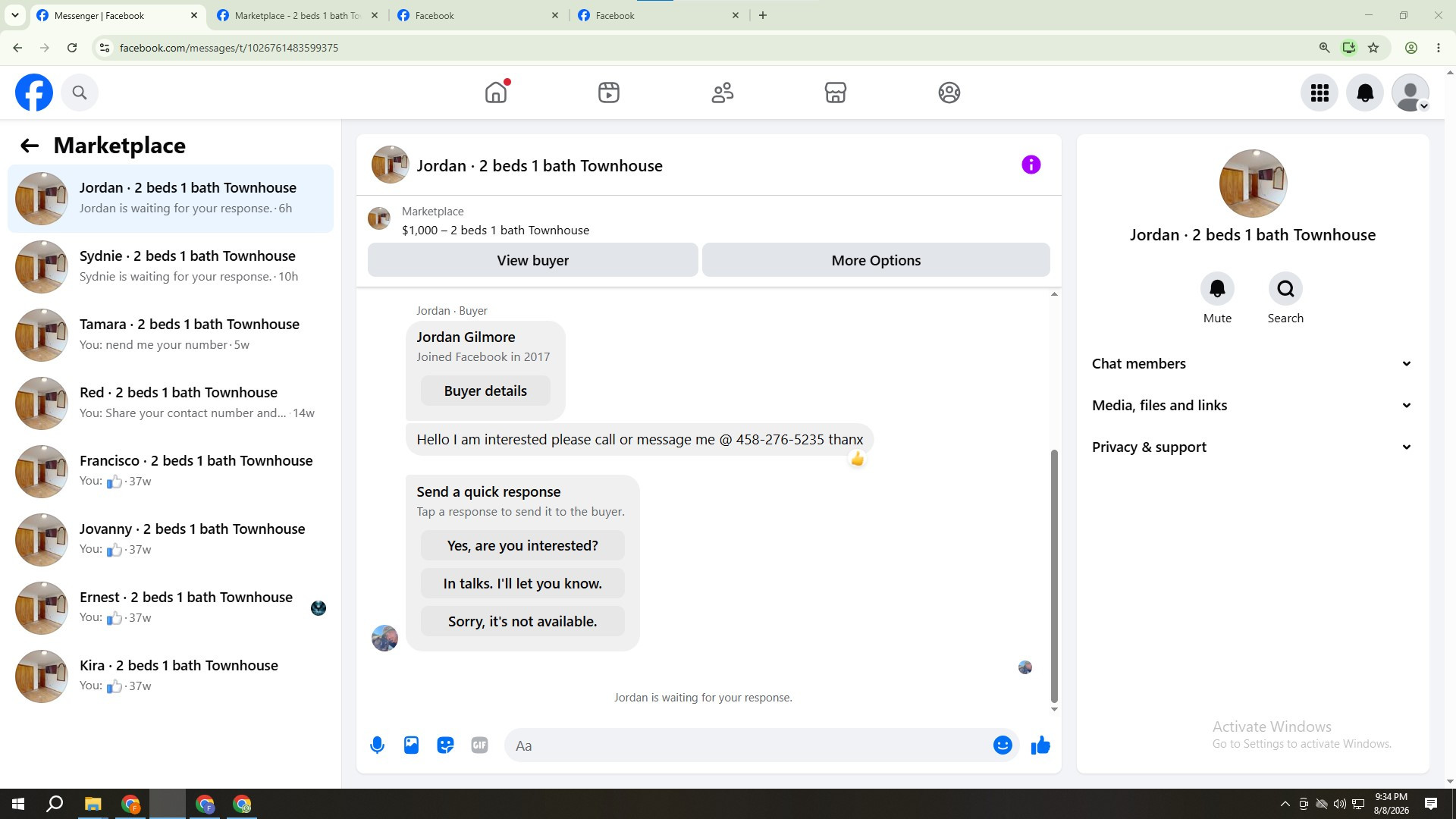Send a thumbs-up like
Image resolution: width=1456 pixels, height=819 pixels.
tap(1040, 745)
